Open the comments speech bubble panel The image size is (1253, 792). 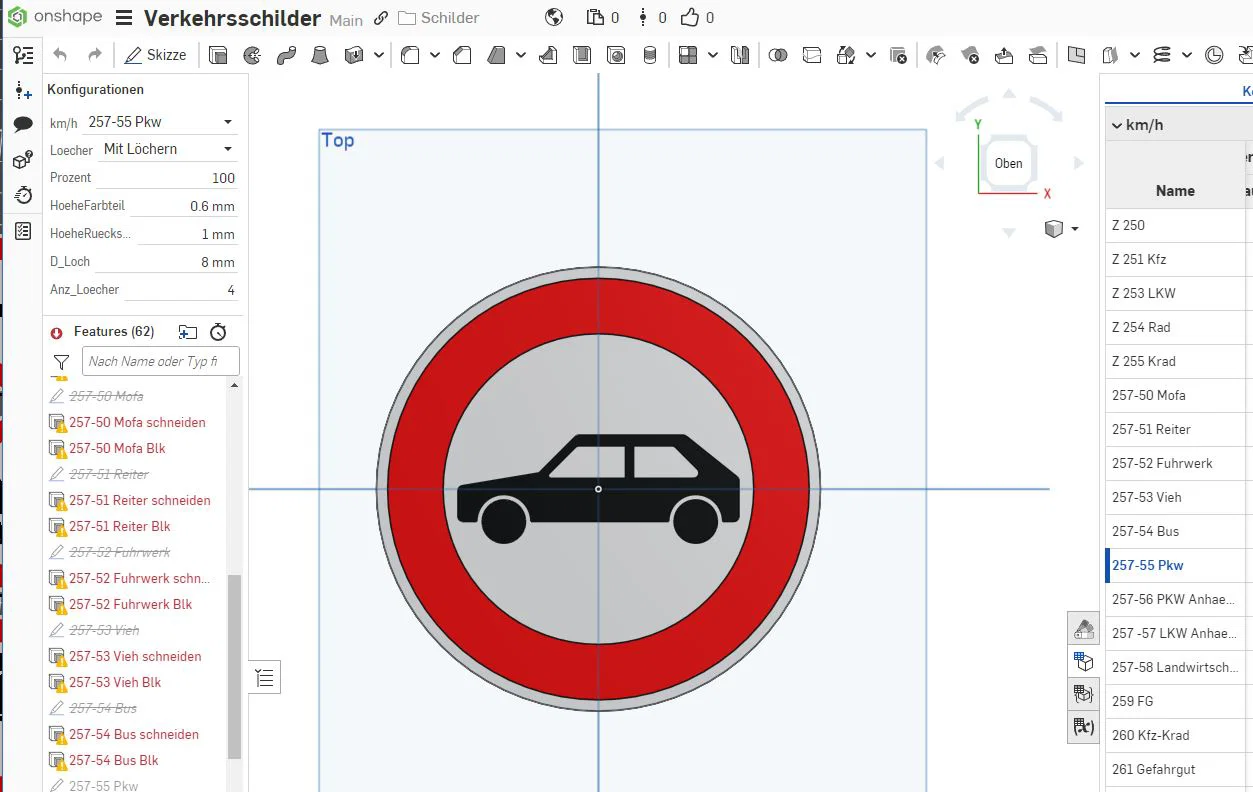[22, 124]
